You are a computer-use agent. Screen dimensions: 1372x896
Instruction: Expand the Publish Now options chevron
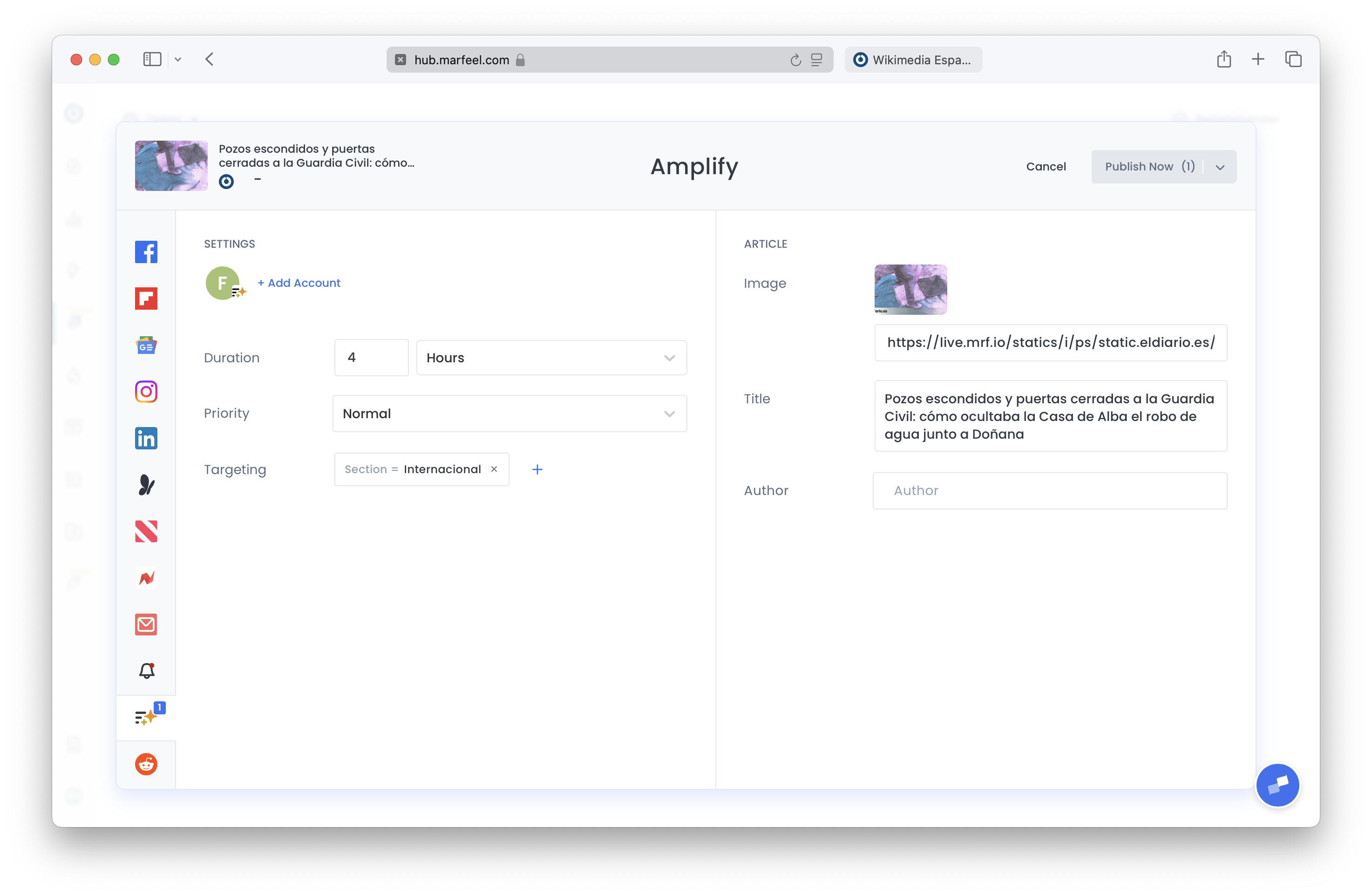point(1220,167)
